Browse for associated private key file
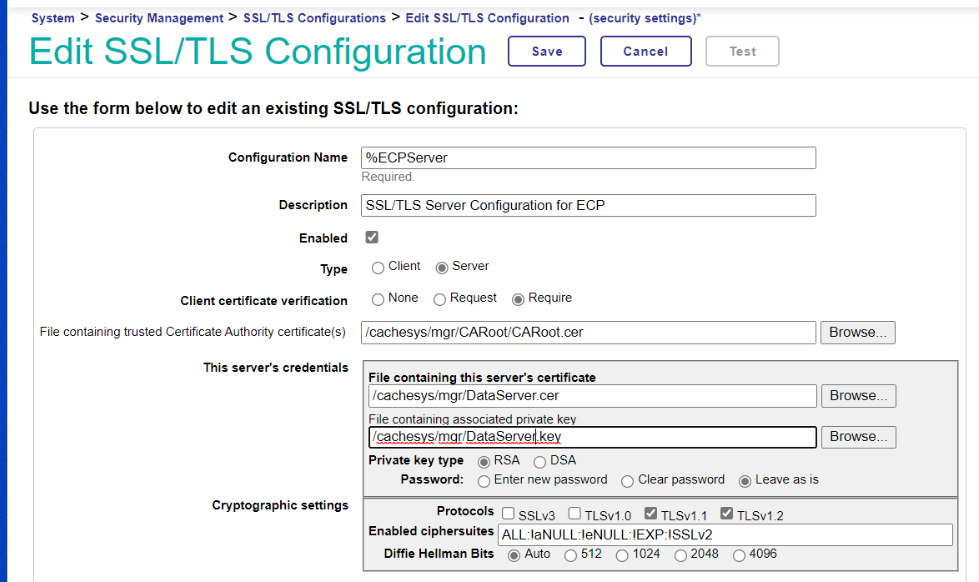This screenshot has height=582, width=979. click(857, 437)
